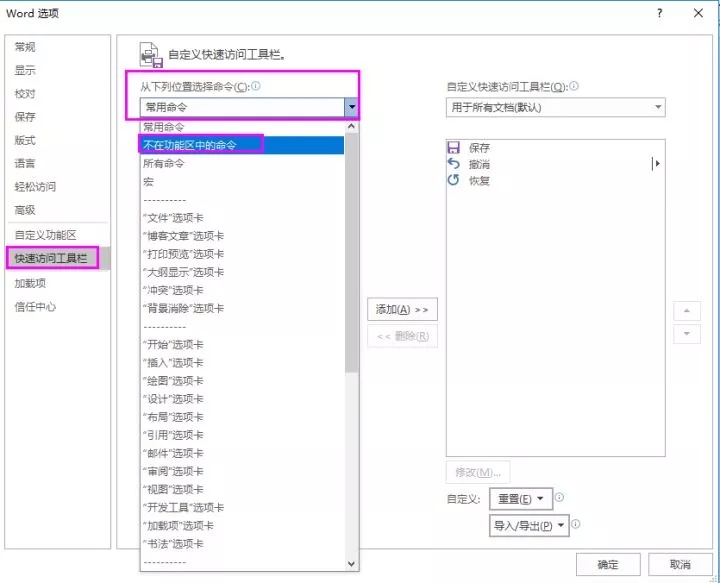Expand the 导入/导出(P) dropdown button
This screenshot has height=583, width=720.
point(529,526)
